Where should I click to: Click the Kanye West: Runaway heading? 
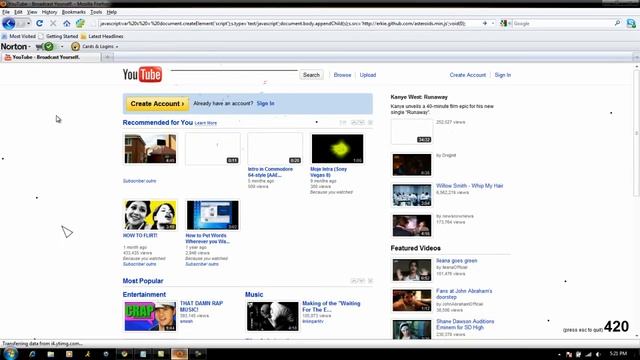point(419,97)
